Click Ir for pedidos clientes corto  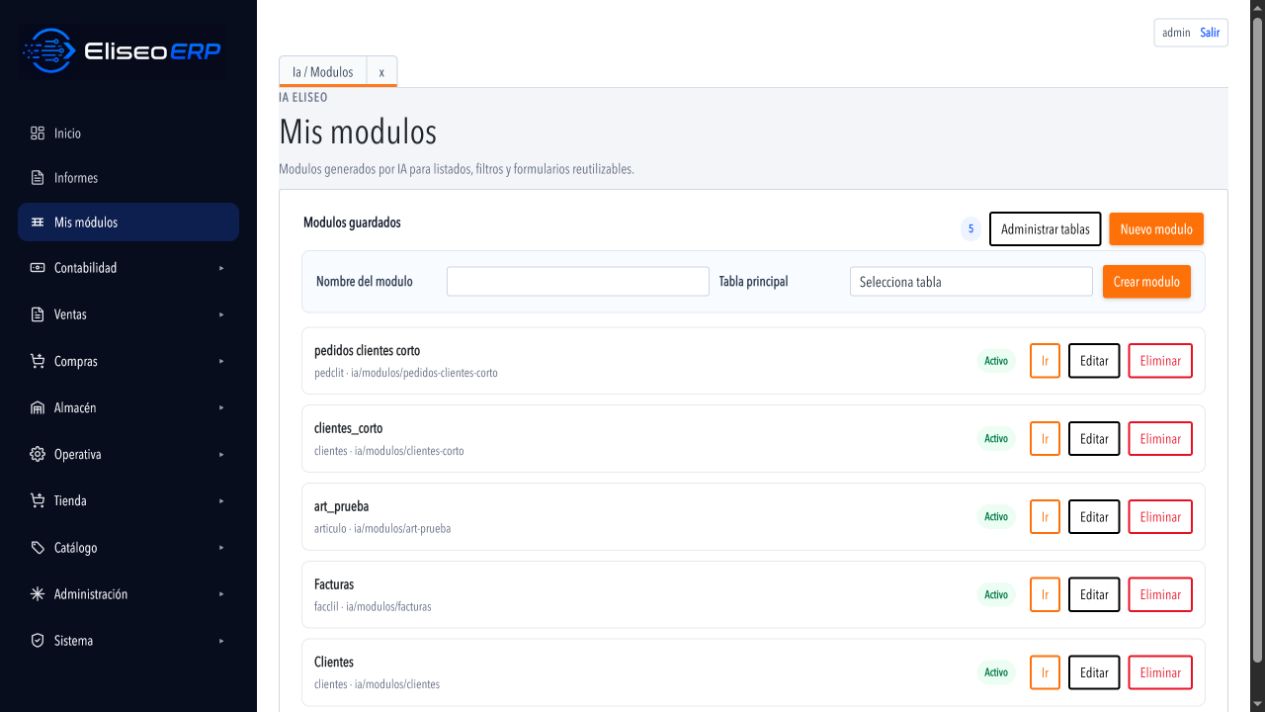click(x=1045, y=361)
